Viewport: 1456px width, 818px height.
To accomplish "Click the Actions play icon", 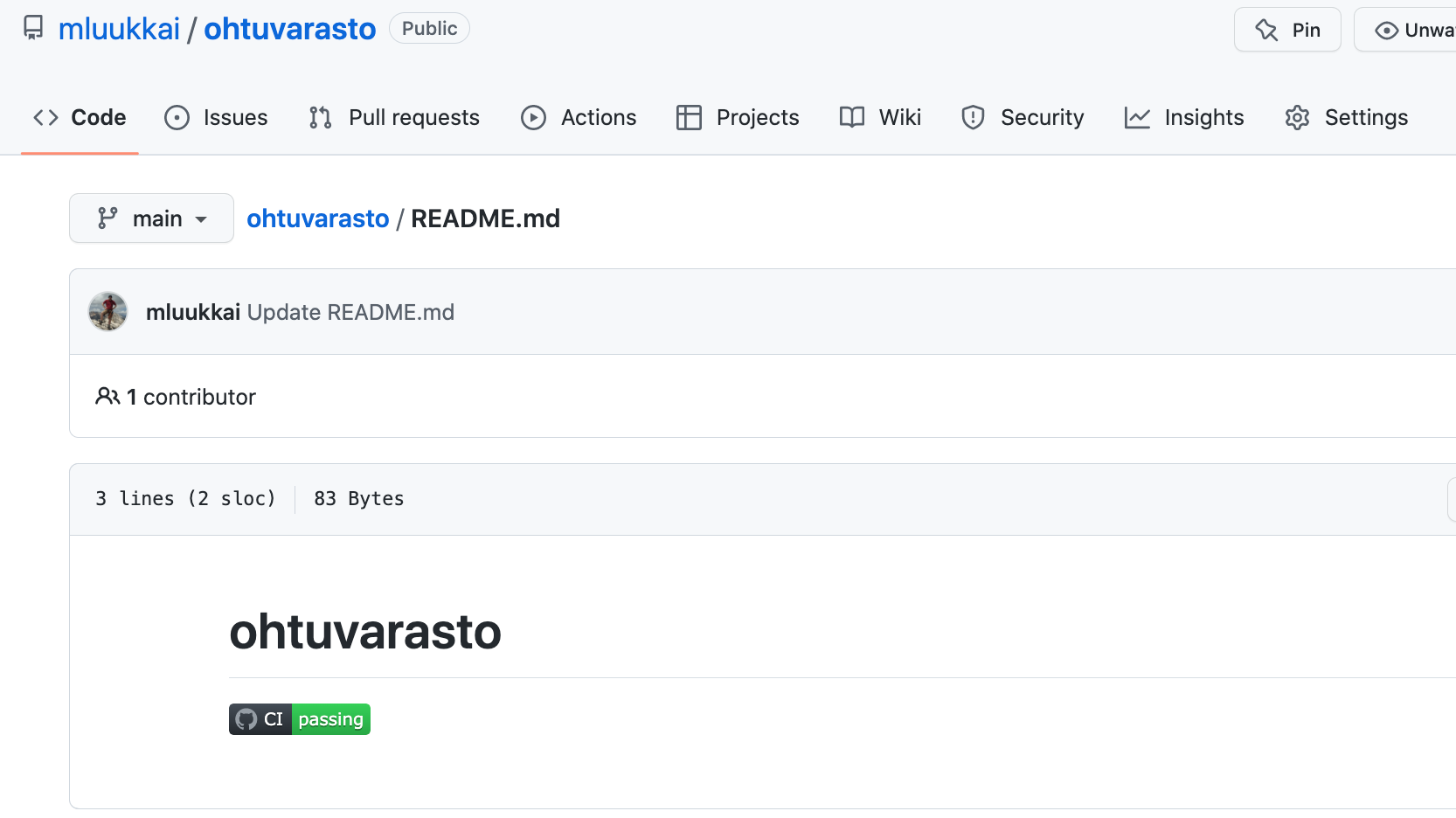I will 533,118.
